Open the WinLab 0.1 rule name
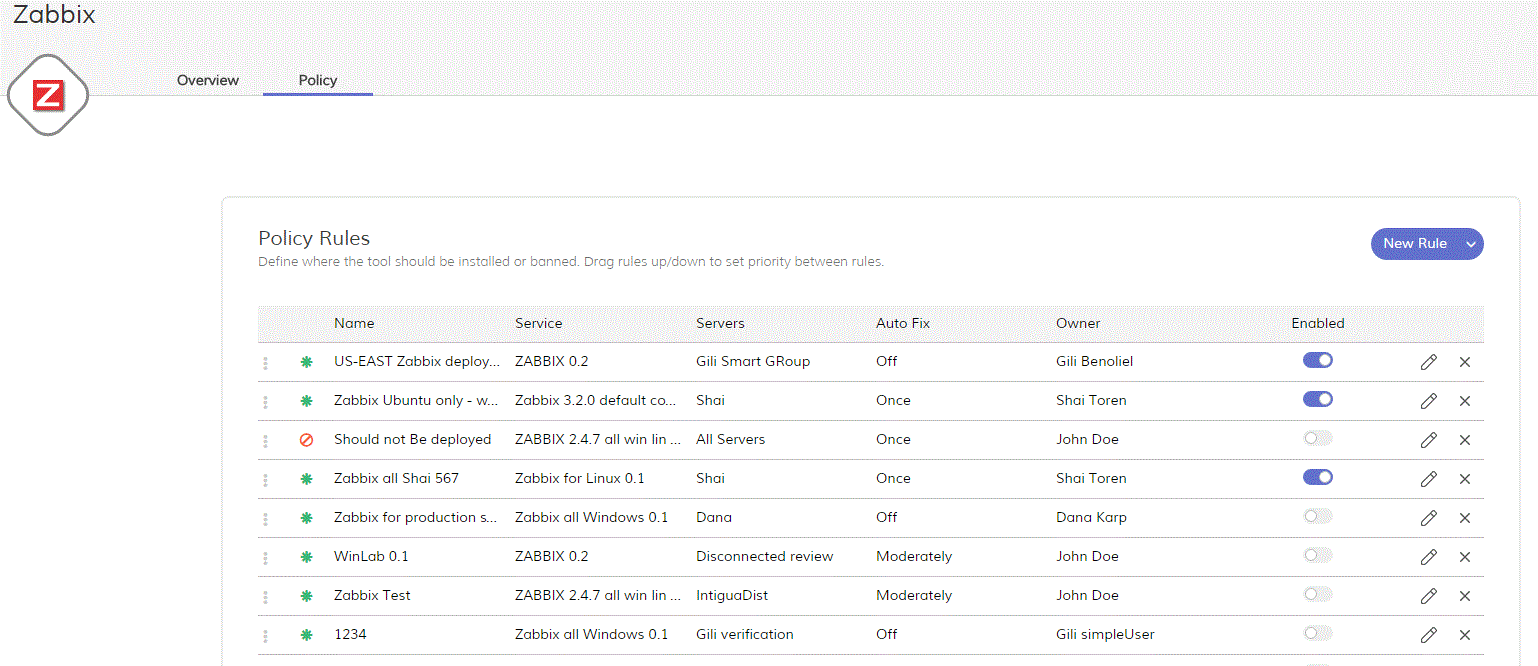This screenshot has height=666, width=1538. tap(371, 556)
